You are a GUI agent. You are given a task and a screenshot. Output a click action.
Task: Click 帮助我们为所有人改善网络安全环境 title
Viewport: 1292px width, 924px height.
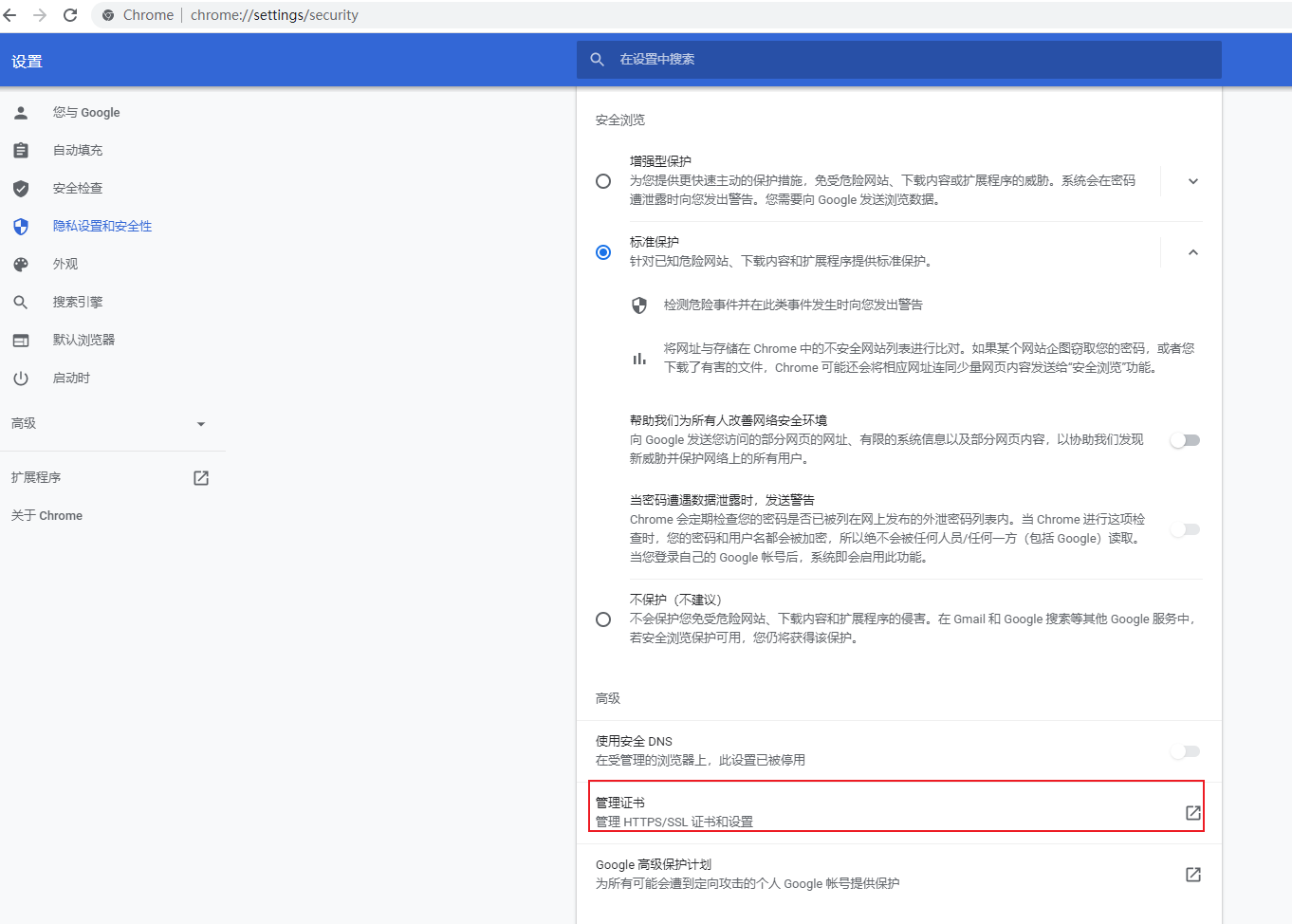(729, 420)
